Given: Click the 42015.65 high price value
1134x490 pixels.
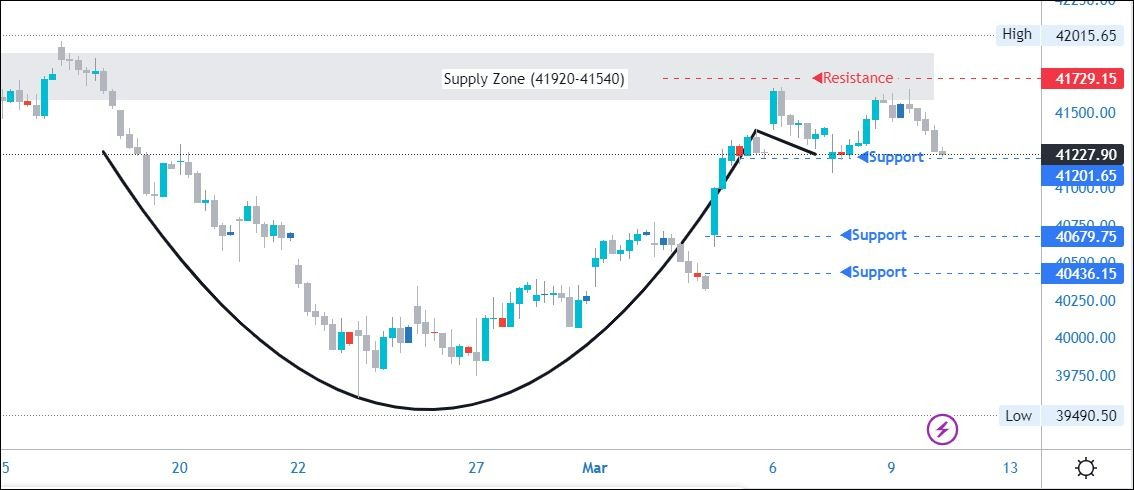Looking at the screenshot, I should tap(1084, 35).
